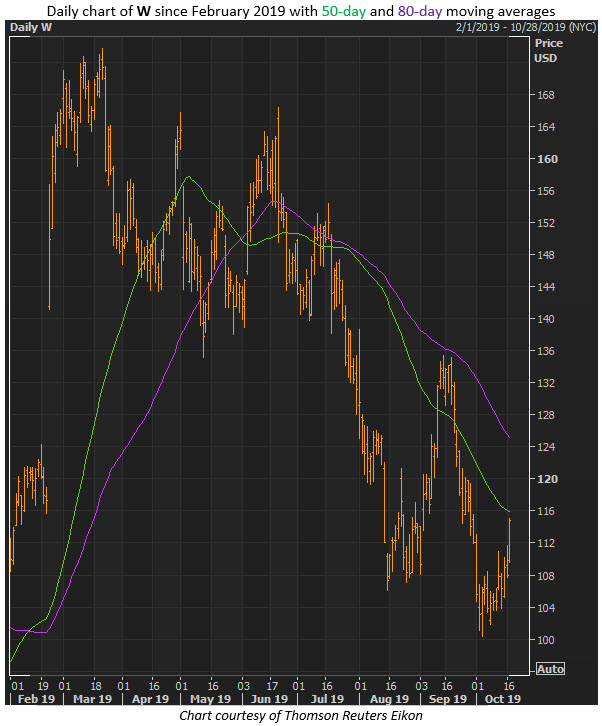Image resolution: width=602 pixels, height=726 pixels.
Task: Click the Price USD axis header
Action: [548, 50]
